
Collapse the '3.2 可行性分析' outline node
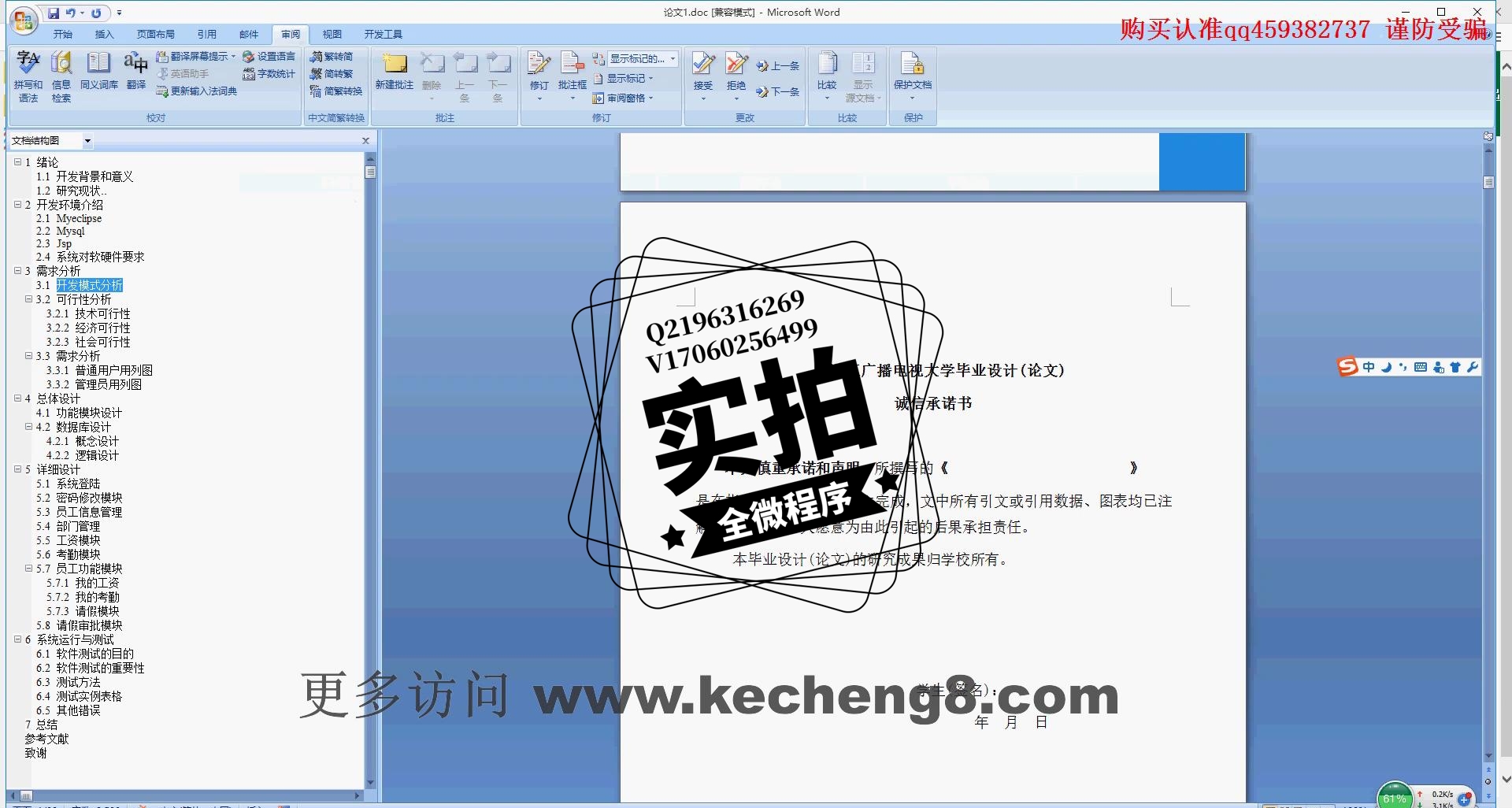tap(28, 299)
